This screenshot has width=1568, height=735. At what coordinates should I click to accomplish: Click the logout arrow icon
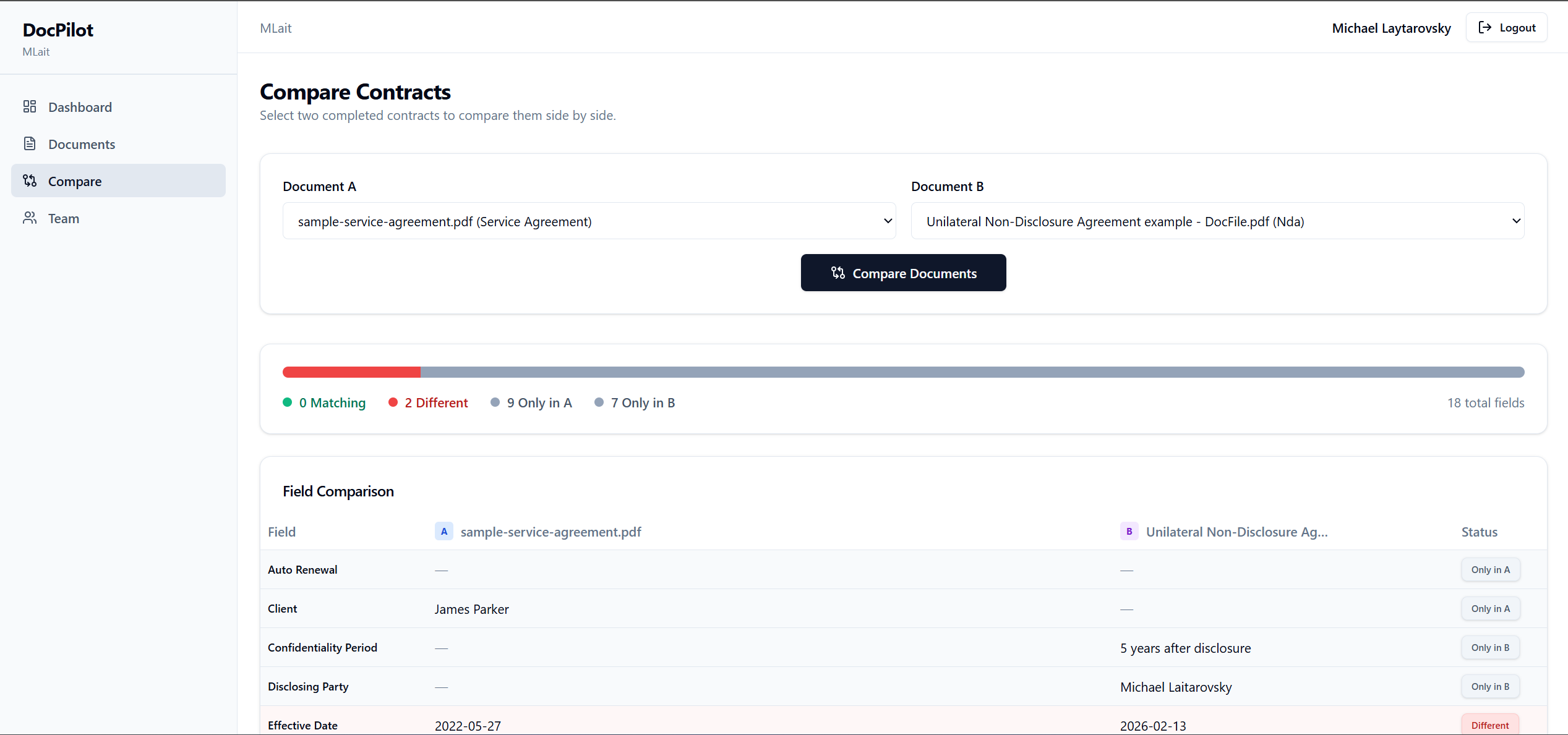coord(1484,28)
